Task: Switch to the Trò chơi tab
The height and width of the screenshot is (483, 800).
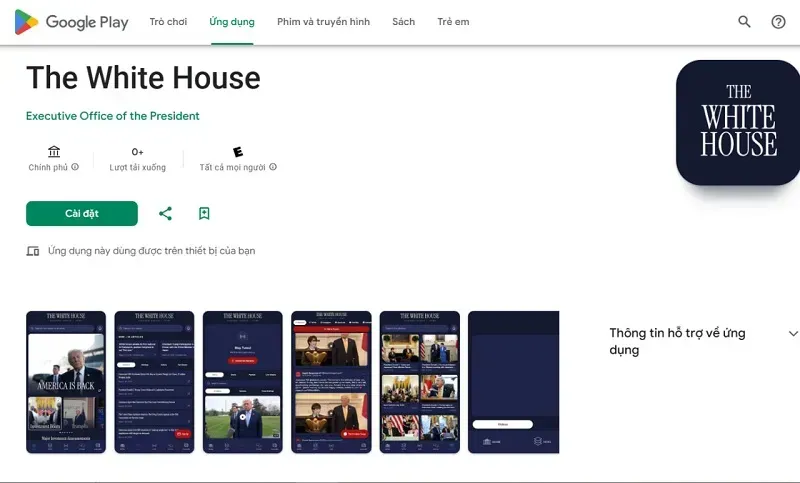Action: (168, 22)
